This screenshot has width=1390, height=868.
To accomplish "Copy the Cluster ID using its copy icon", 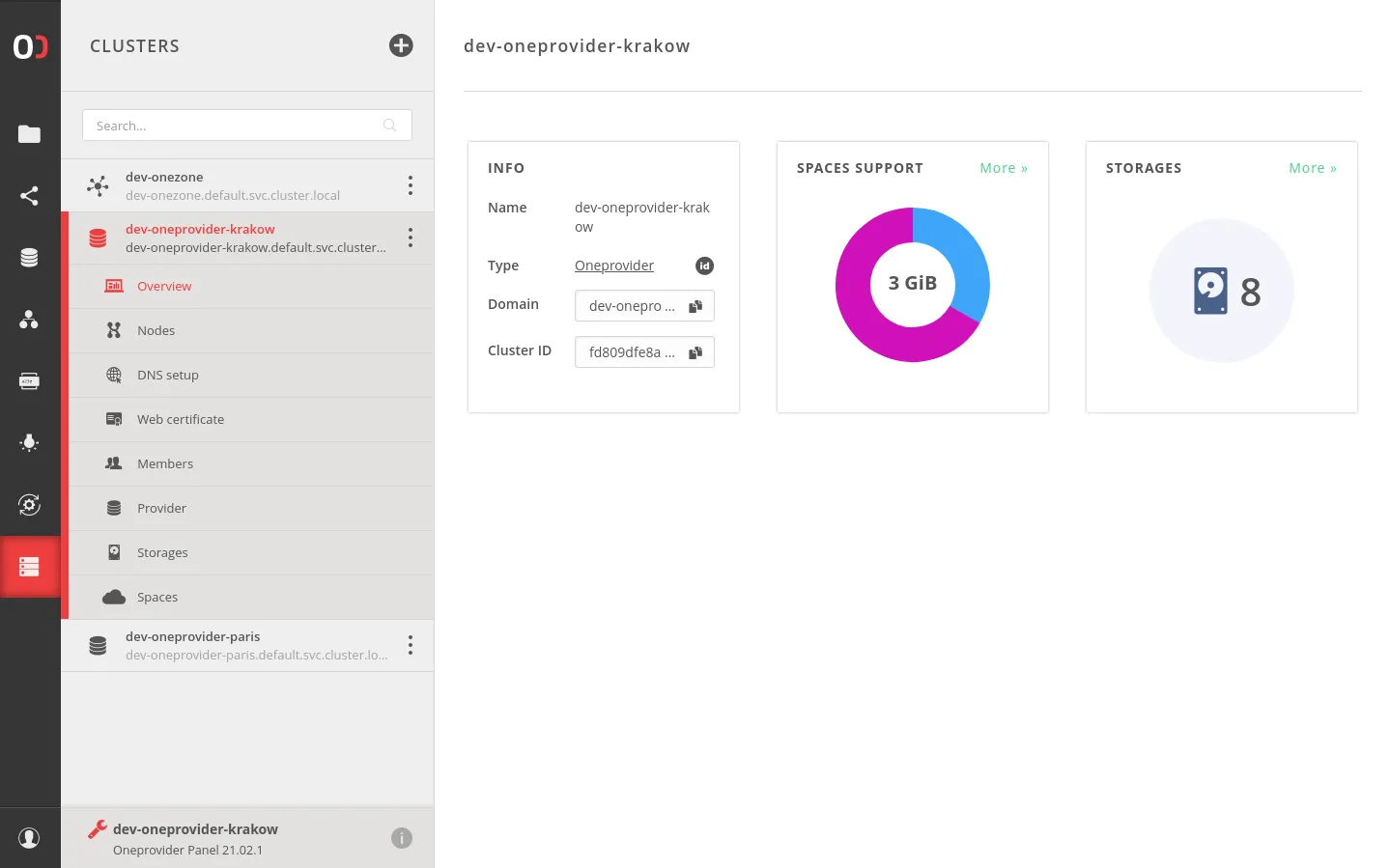I will [x=695, y=351].
